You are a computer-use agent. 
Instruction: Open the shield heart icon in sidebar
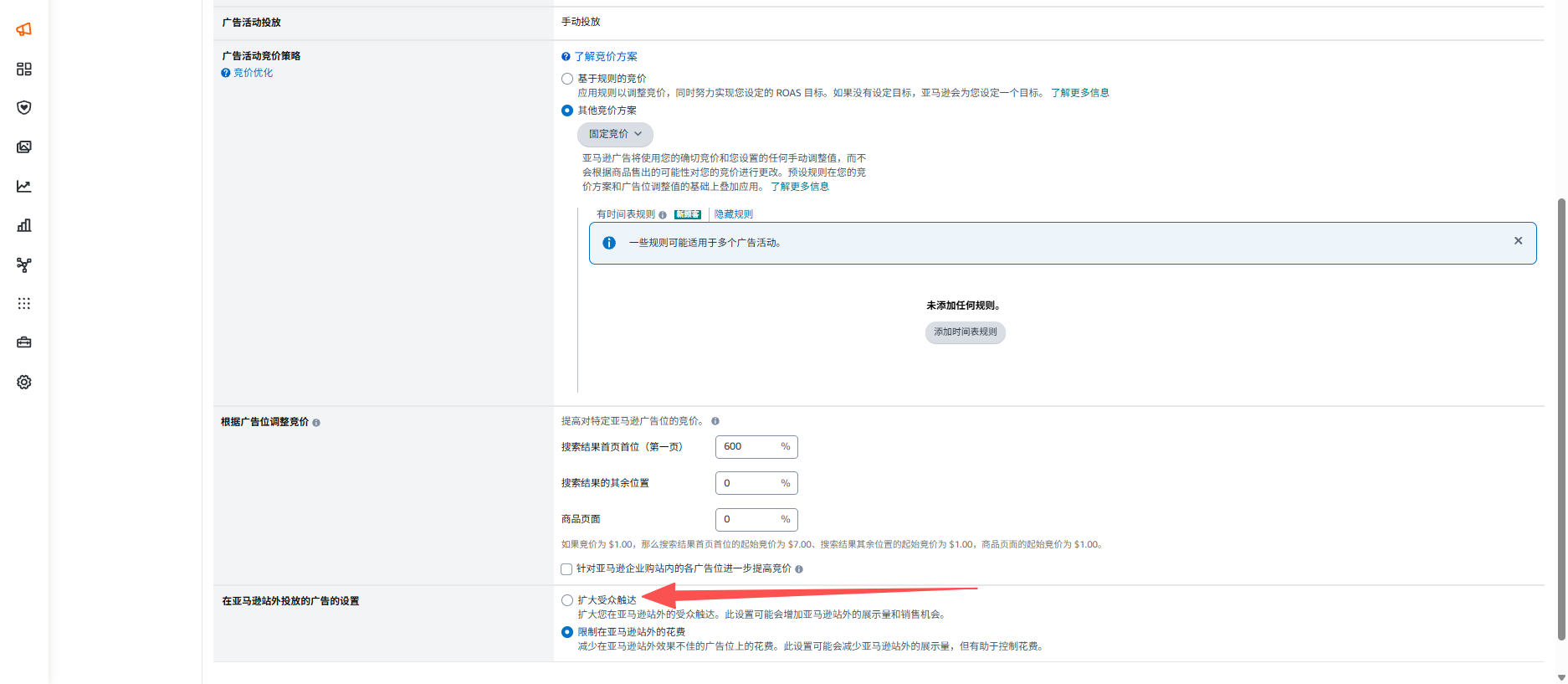click(x=24, y=107)
